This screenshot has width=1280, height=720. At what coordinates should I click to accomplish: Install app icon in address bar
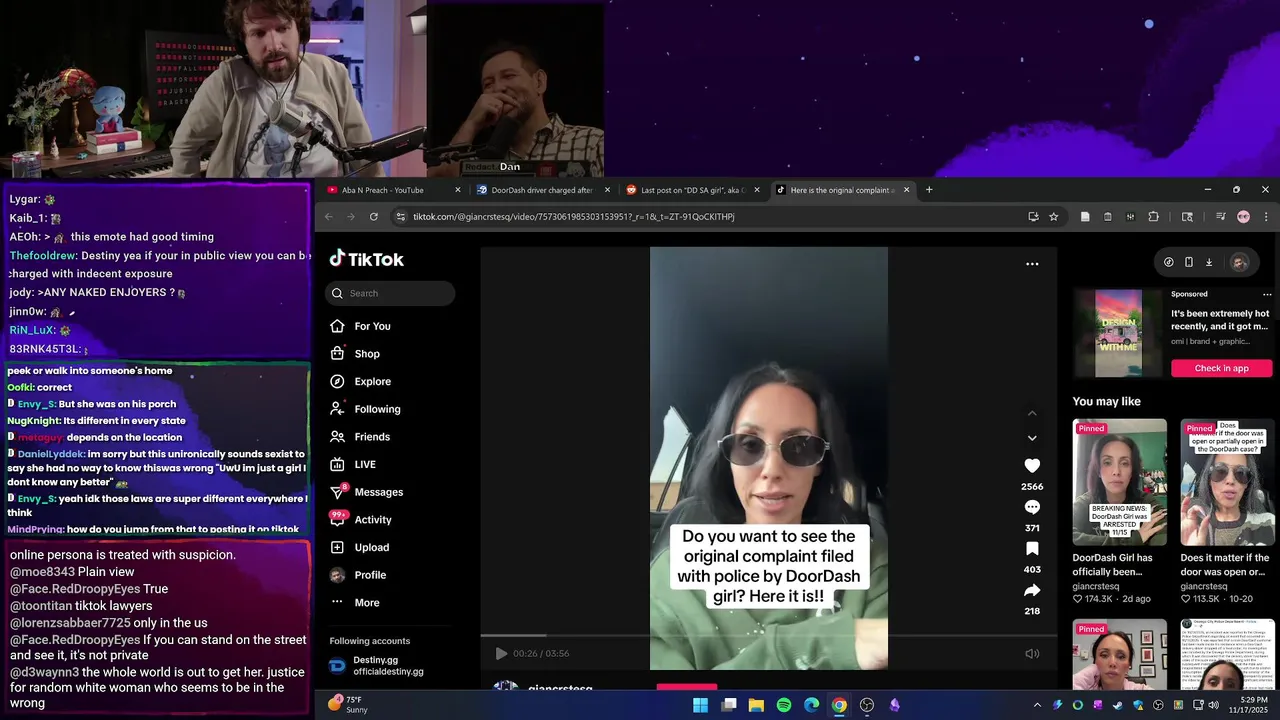point(1033,216)
